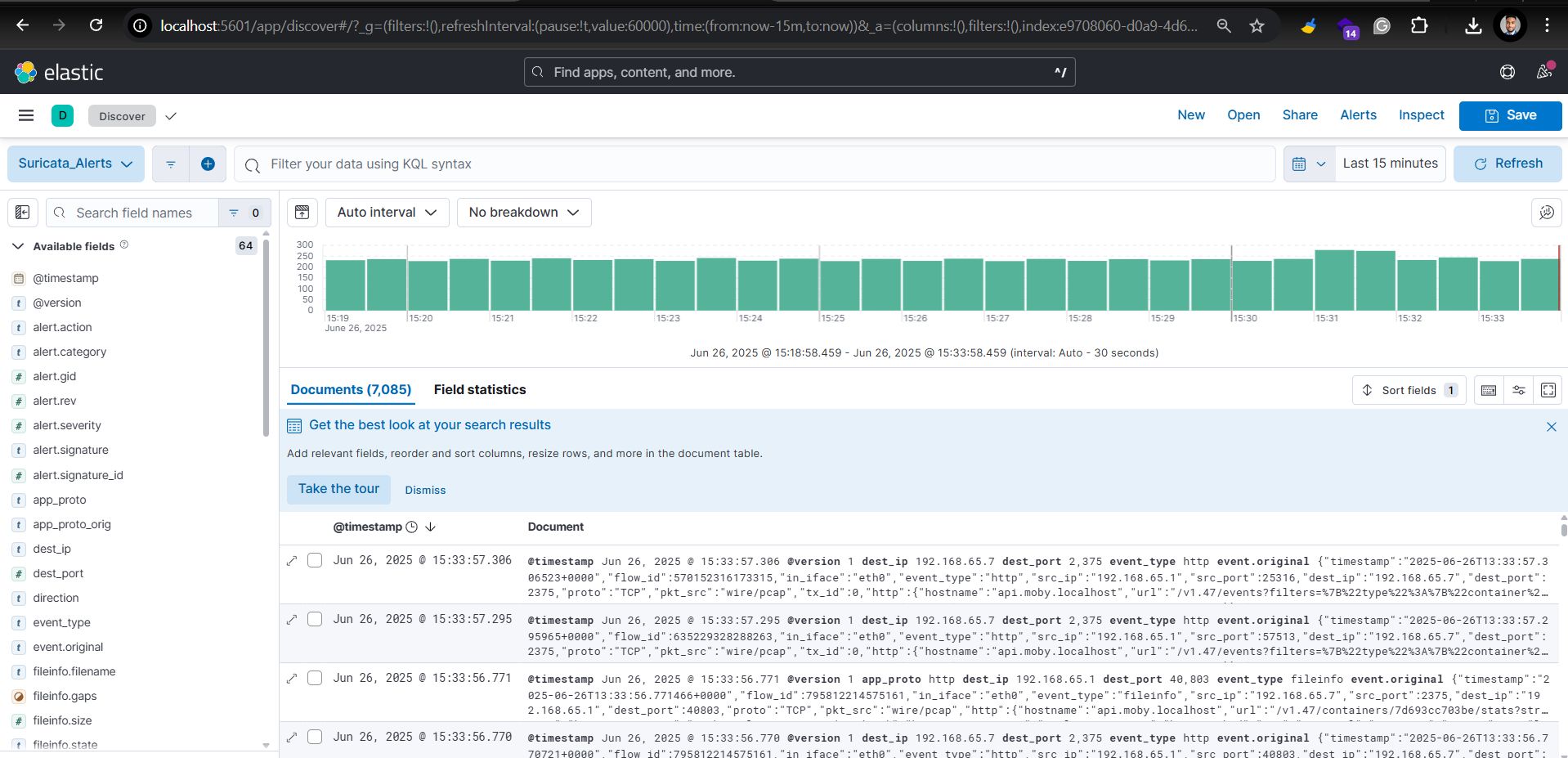
Task: Reload the browser page
Action: [x=96, y=25]
